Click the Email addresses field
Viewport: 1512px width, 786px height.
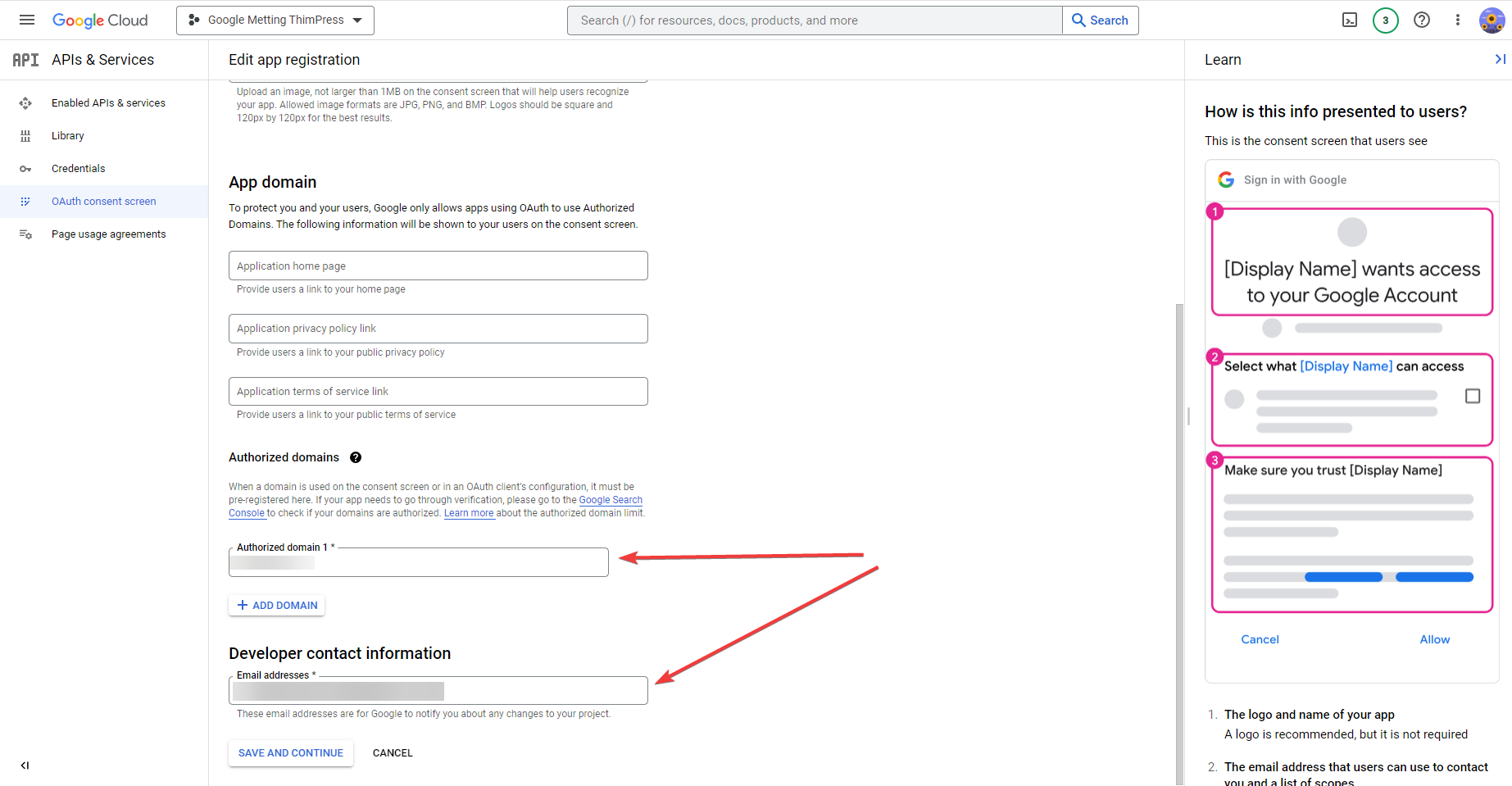point(438,691)
